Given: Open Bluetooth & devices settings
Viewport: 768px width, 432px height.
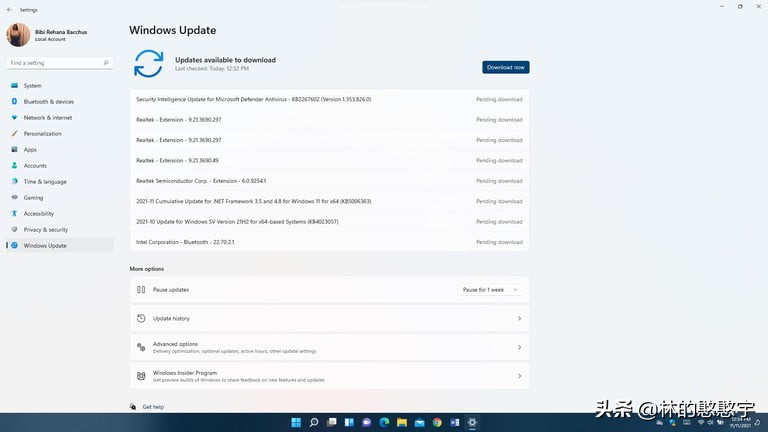Looking at the screenshot, I should 60,101.
